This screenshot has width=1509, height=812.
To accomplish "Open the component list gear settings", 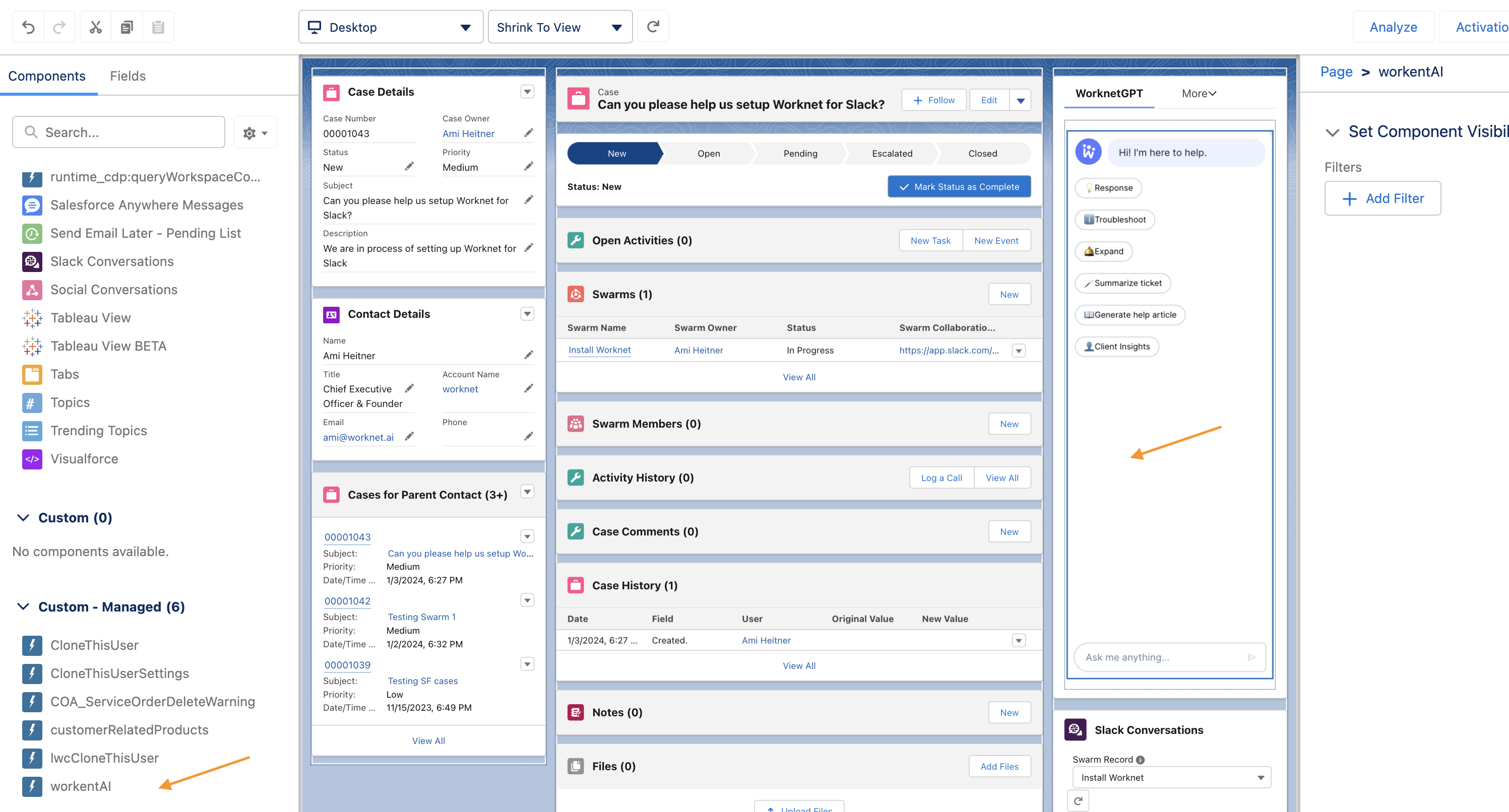I will pyautogui.click(x=255, y=132).
